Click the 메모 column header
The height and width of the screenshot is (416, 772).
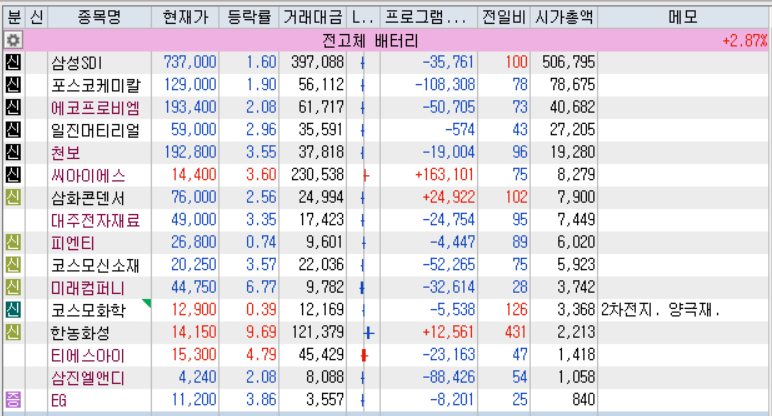[684, 18]
